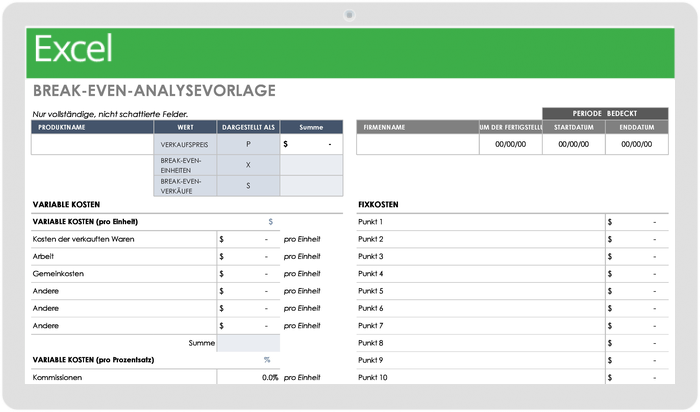This screenshot has width=700, height=412.
Task: Select the WERT column header
Action: [x=185, y=127]
